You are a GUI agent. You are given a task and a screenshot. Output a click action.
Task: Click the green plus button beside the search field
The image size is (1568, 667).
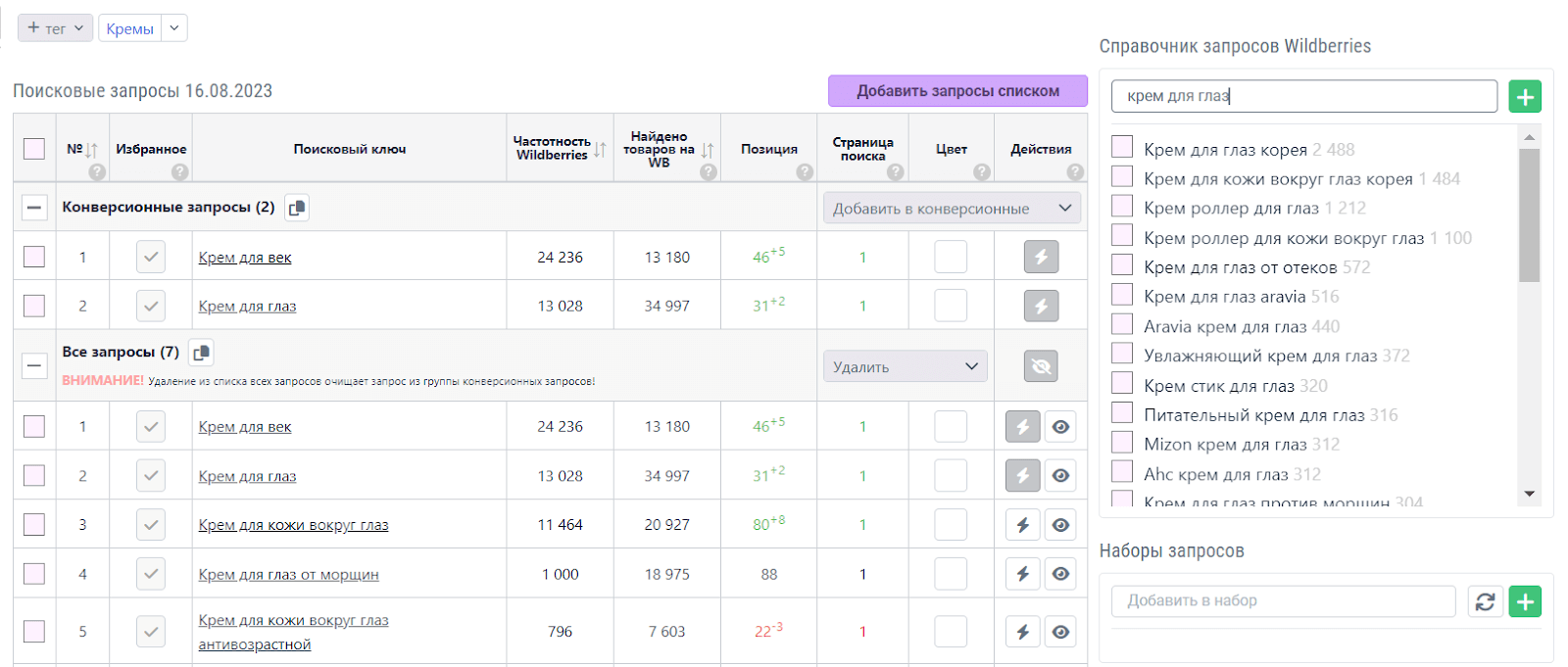(1524, 96)
